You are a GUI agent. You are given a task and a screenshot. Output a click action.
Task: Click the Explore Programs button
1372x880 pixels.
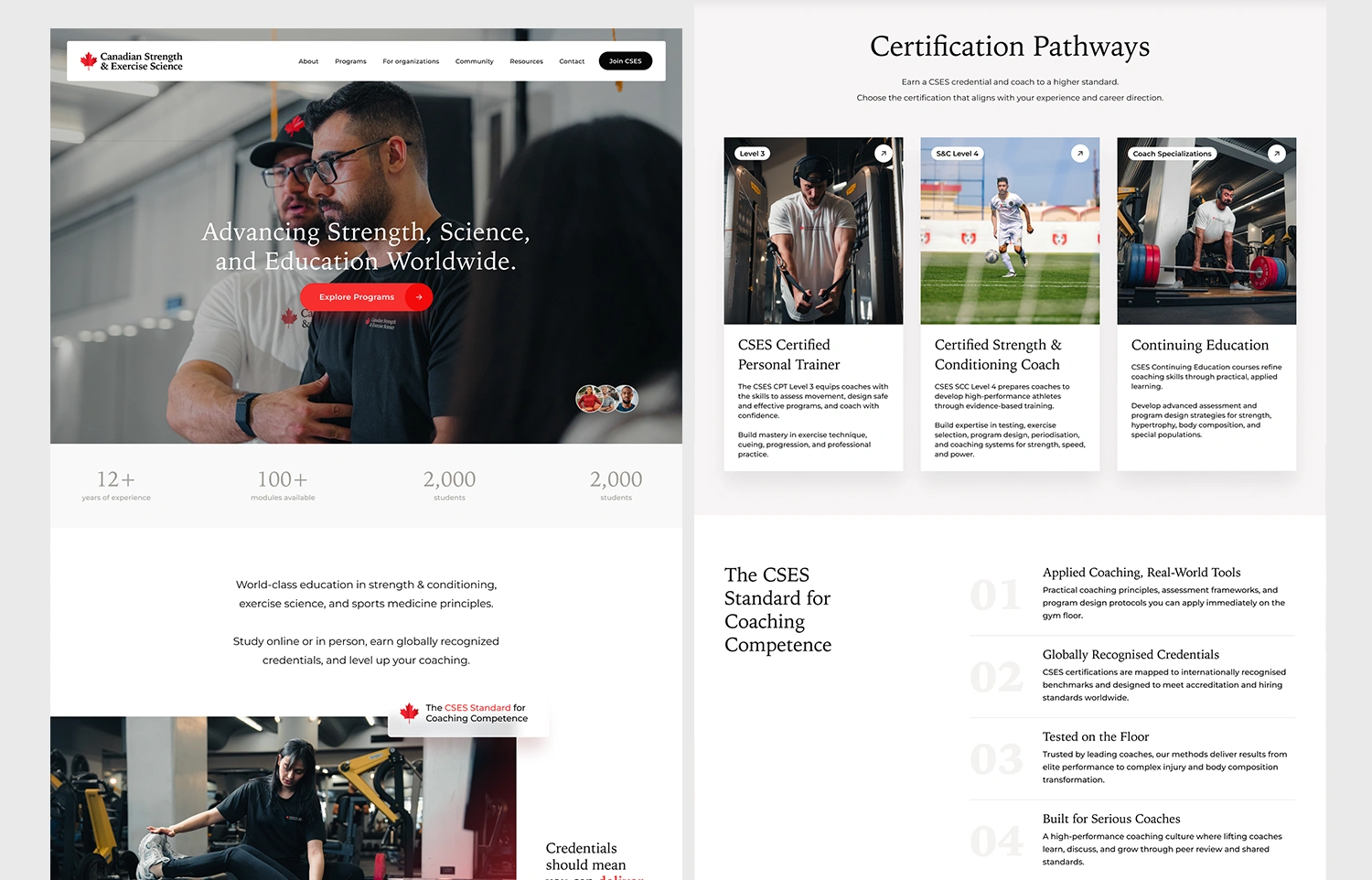[366, 297]
